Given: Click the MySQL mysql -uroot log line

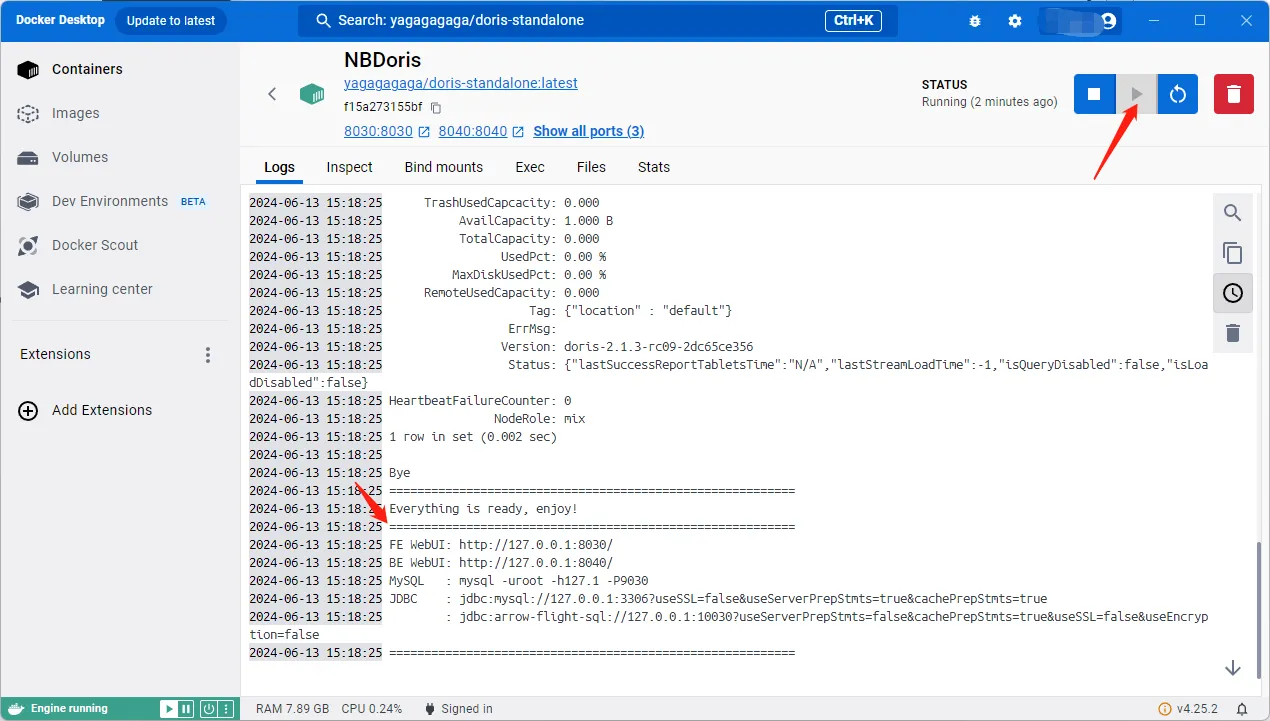Looking at the screenshot, I should pyautogui.click(x=518, y=581).
